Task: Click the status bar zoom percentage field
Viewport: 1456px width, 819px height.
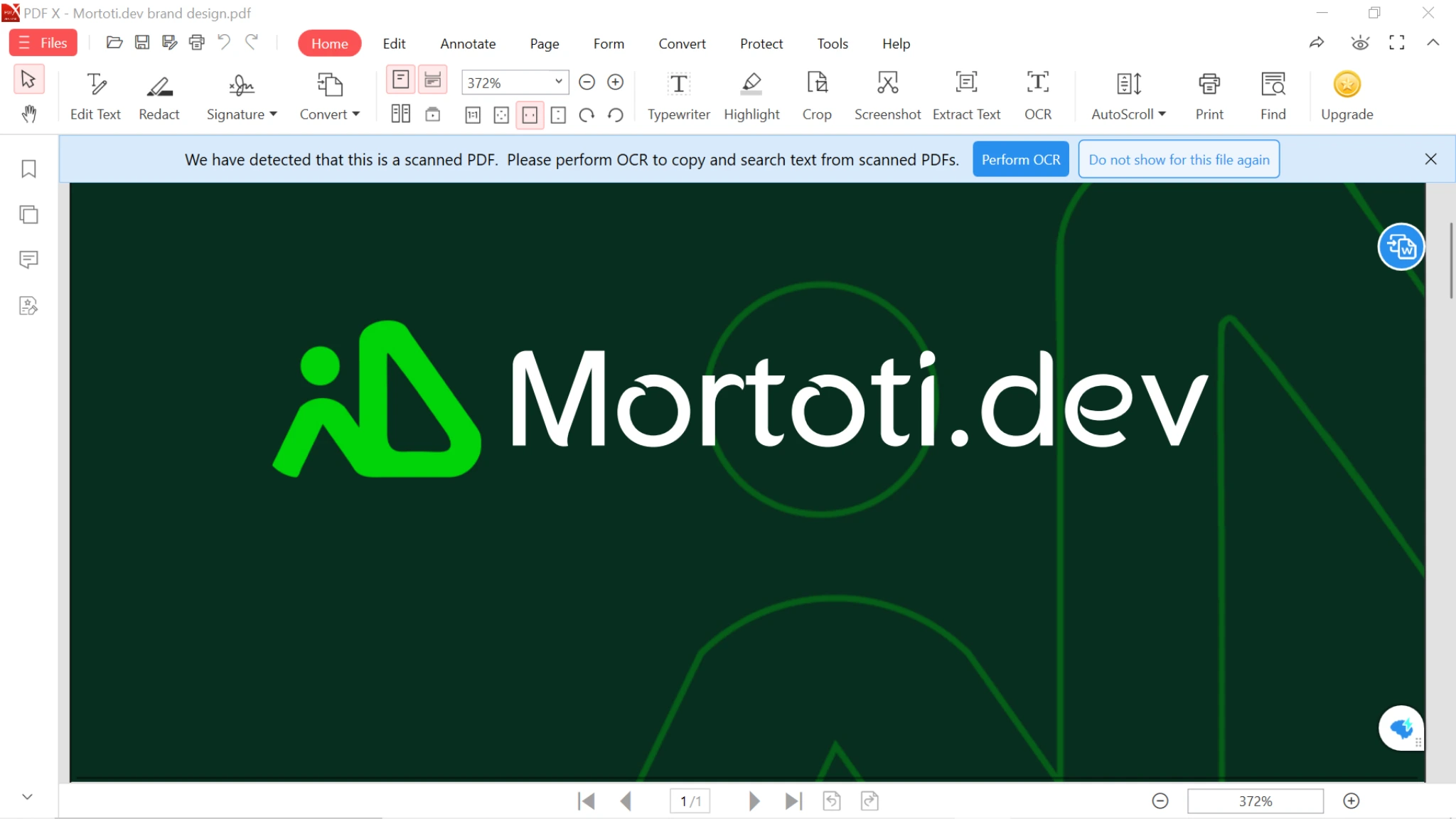Action: [1256, 801]
